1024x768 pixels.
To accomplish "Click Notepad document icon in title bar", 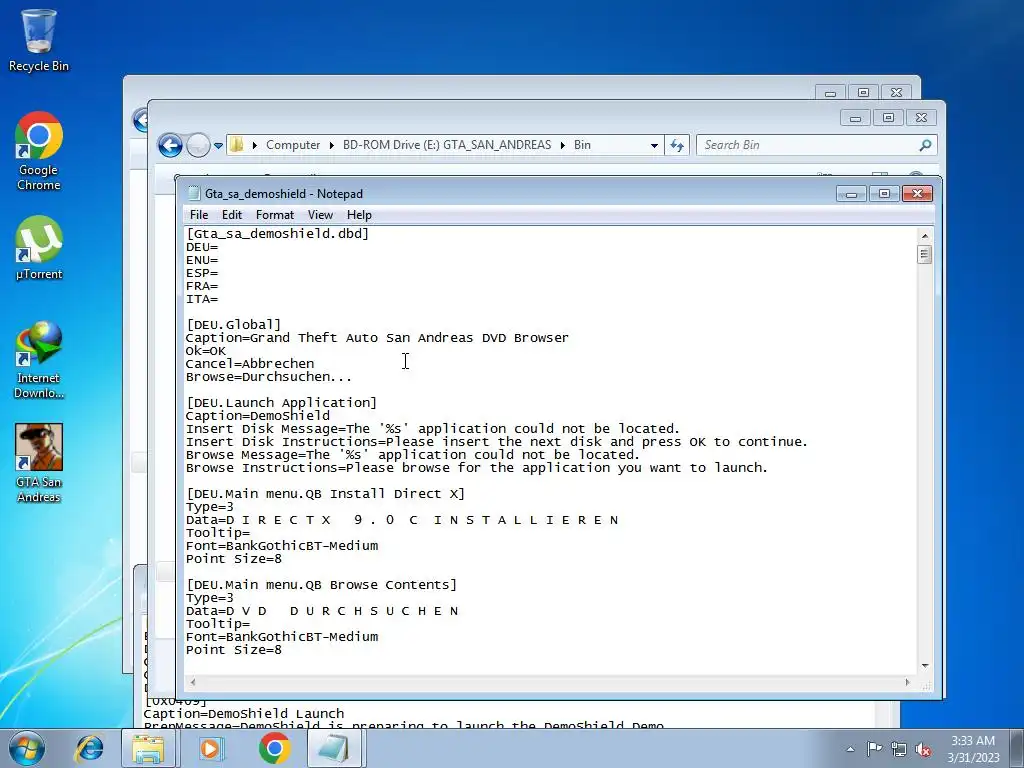I will click(x=193, y=193).
